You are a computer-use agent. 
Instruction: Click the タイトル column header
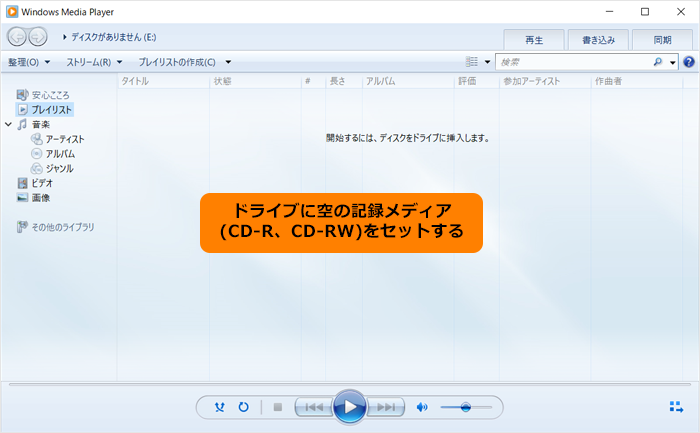coord(163,81)
